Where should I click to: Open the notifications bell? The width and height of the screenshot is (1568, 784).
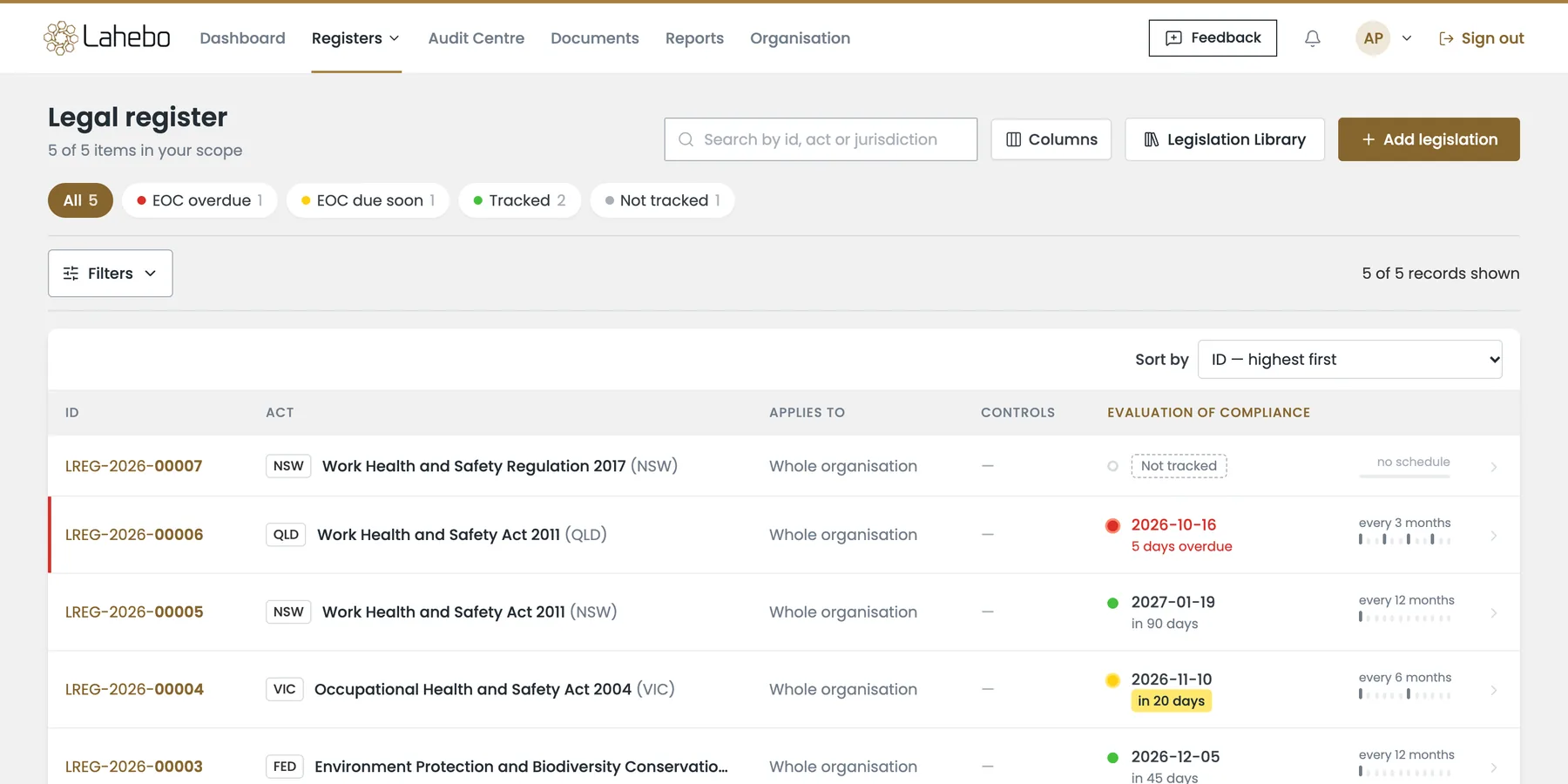1312,38
